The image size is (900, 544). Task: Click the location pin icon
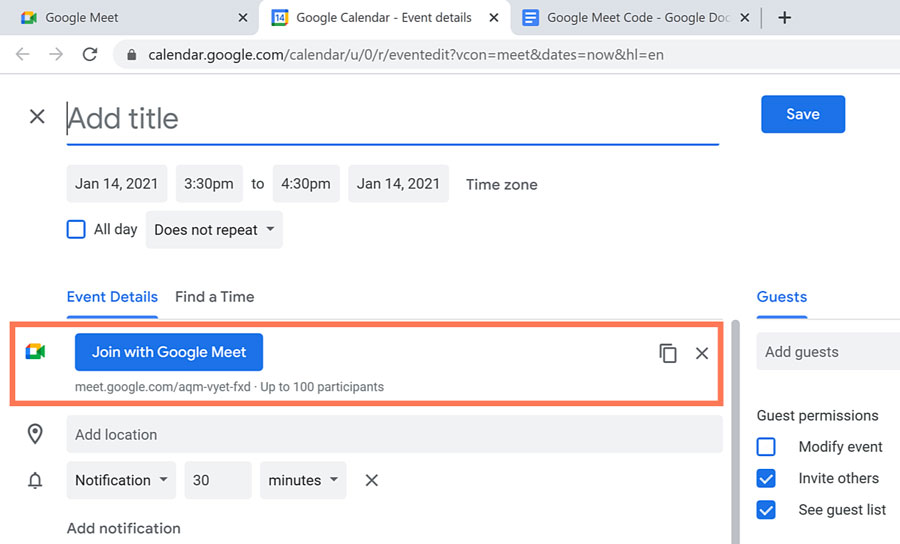35,434
